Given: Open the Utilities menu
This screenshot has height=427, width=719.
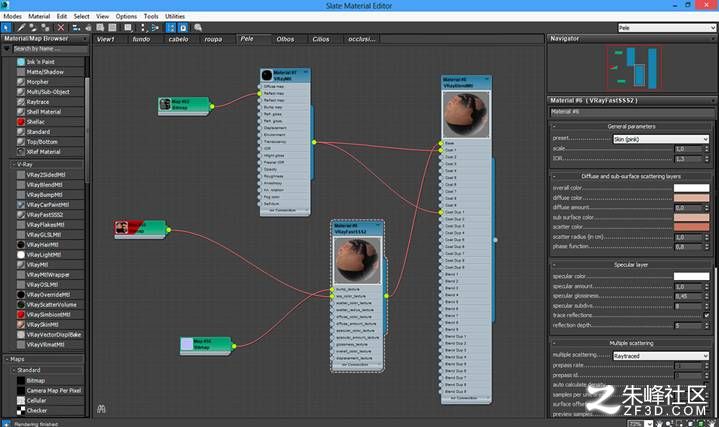Looking at the screenshot, I should tap(175, 16).
